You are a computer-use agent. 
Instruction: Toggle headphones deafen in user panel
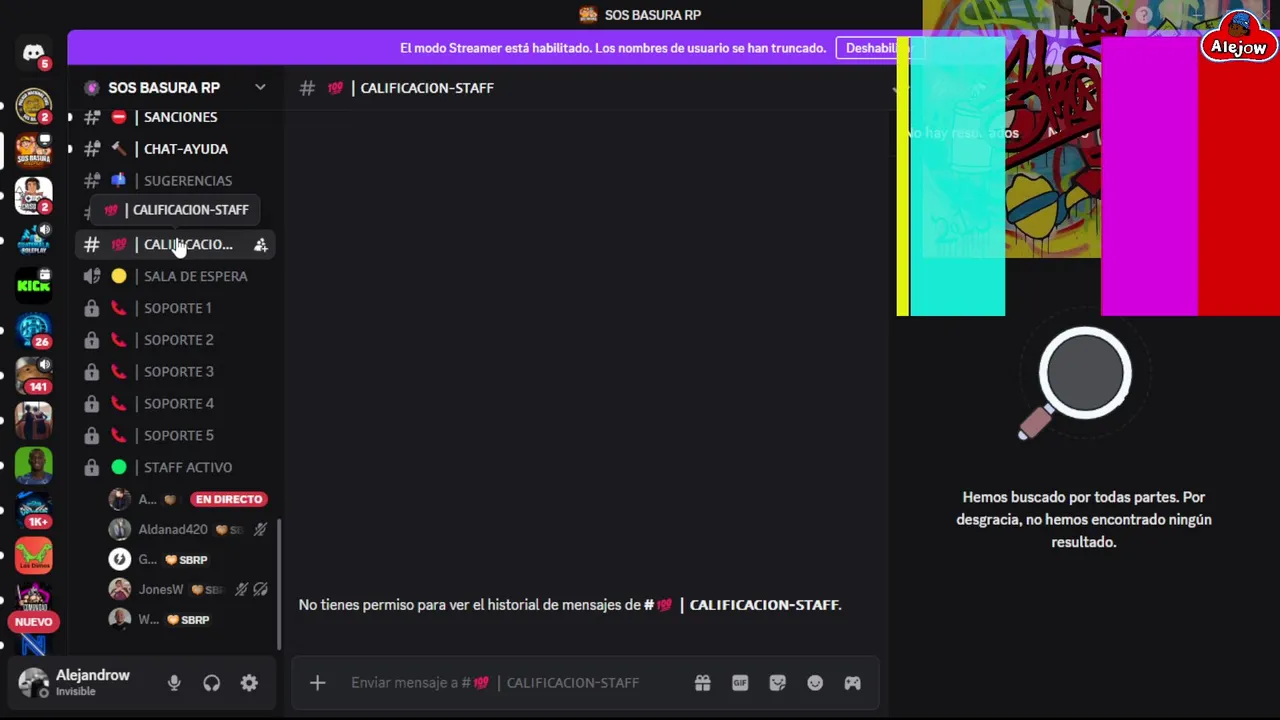point(211,683)
